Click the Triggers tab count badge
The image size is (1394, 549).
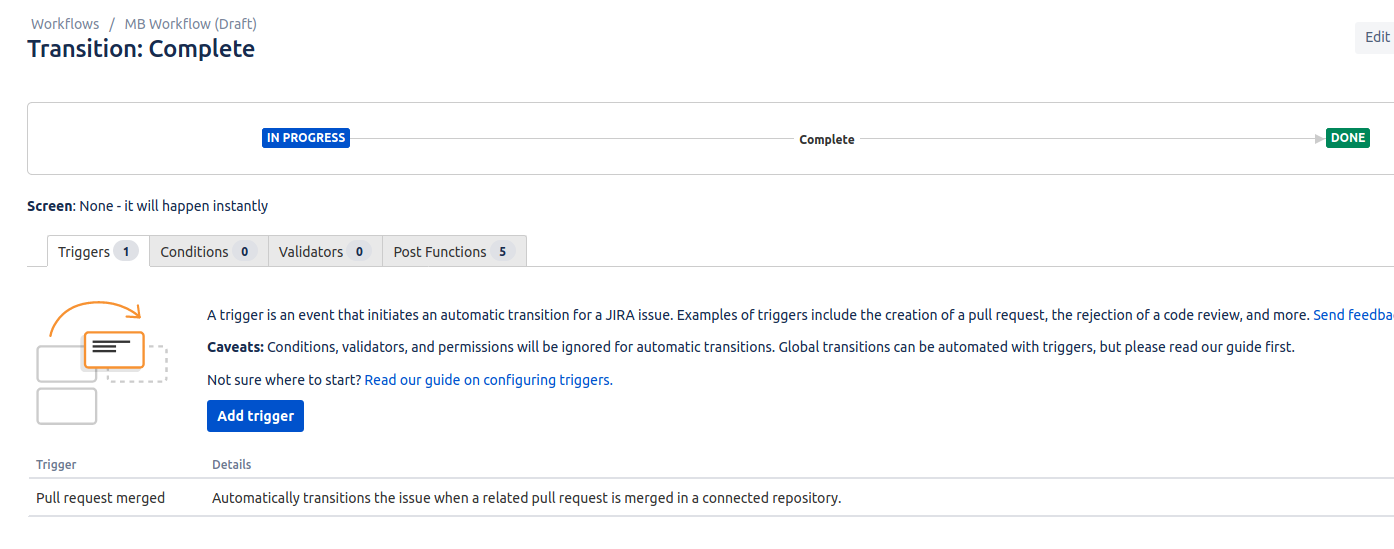tap(126, 252)
